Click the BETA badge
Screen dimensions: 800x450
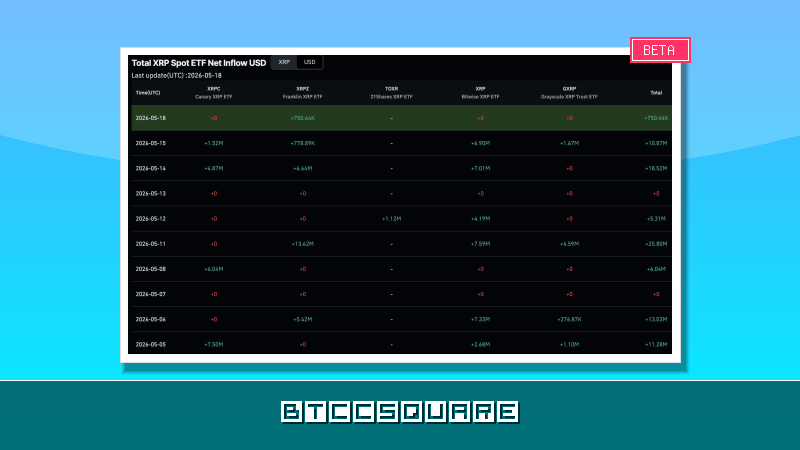coord(660,50)
